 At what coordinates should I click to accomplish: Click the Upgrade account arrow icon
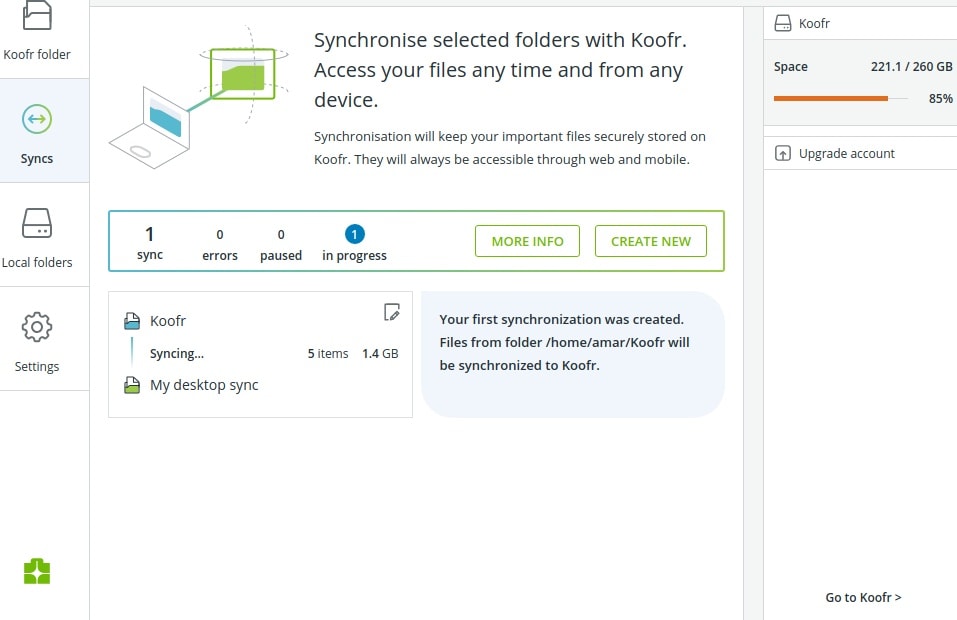pyautogui.click(x=782, y=153)
